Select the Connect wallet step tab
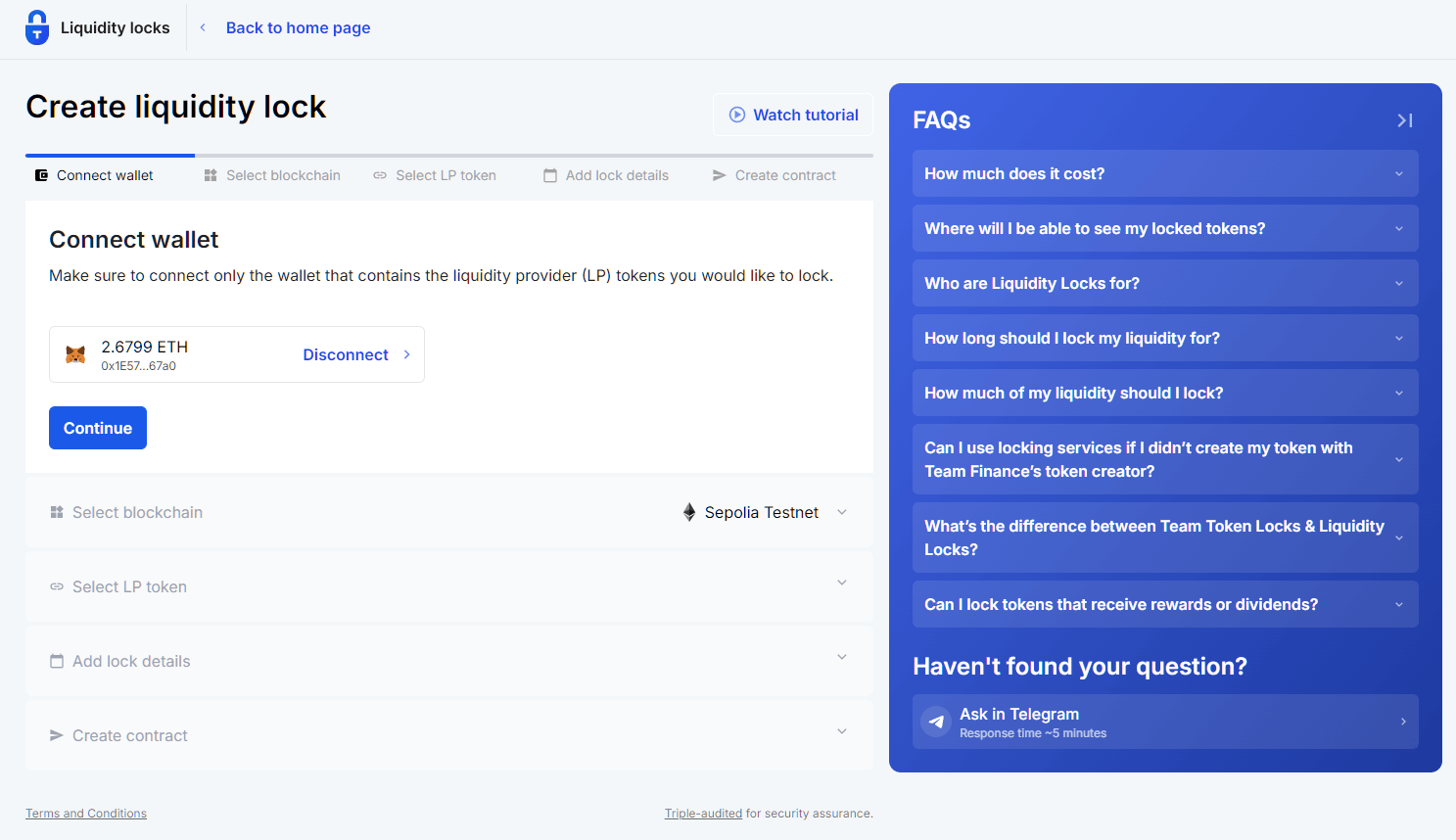 point(103,174)
